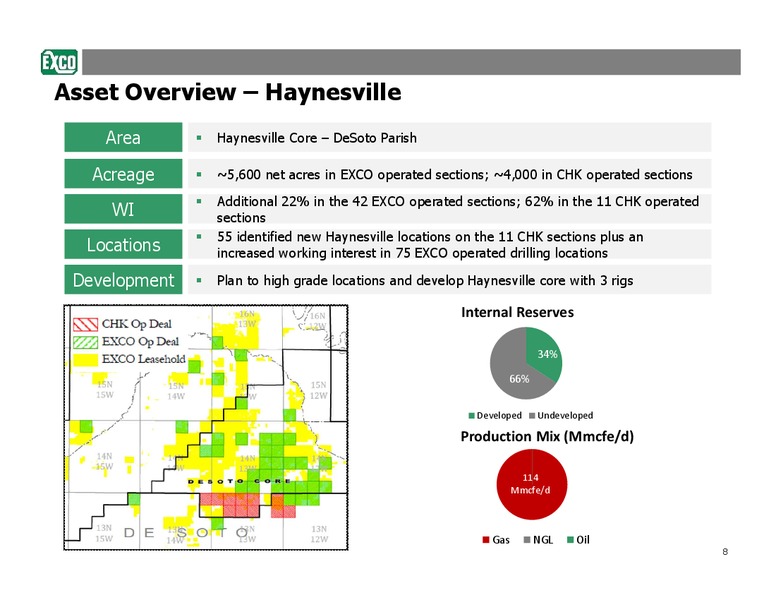
Task: Click the 55 identified new Haynesville locations text
Action: click(430, 245)
